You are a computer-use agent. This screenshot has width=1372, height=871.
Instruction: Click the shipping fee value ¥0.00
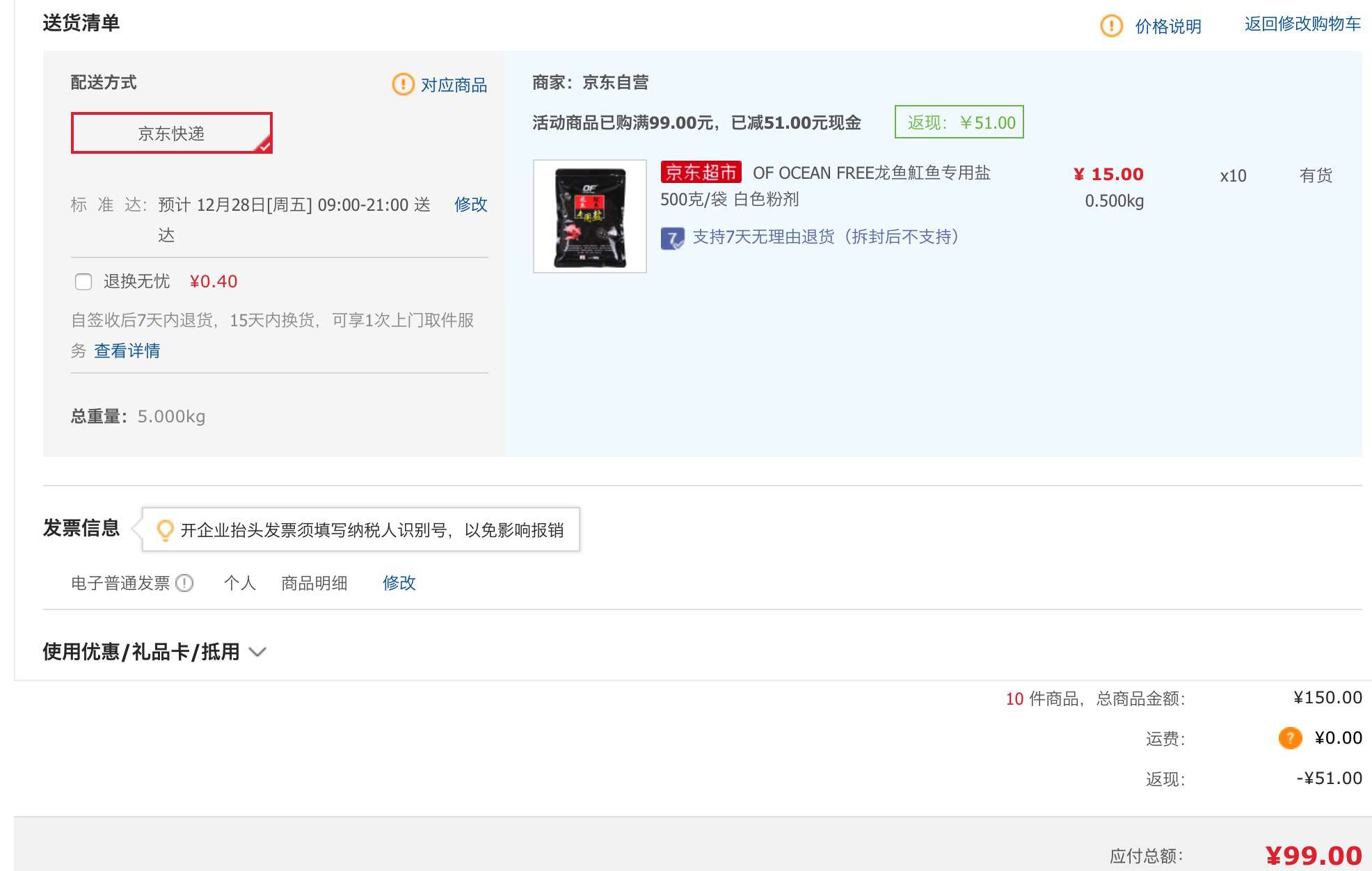[1338, 738]
